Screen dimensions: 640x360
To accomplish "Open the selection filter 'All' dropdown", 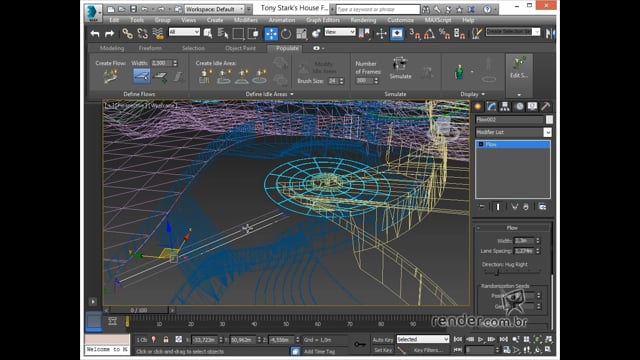I will tap(184, 32).
